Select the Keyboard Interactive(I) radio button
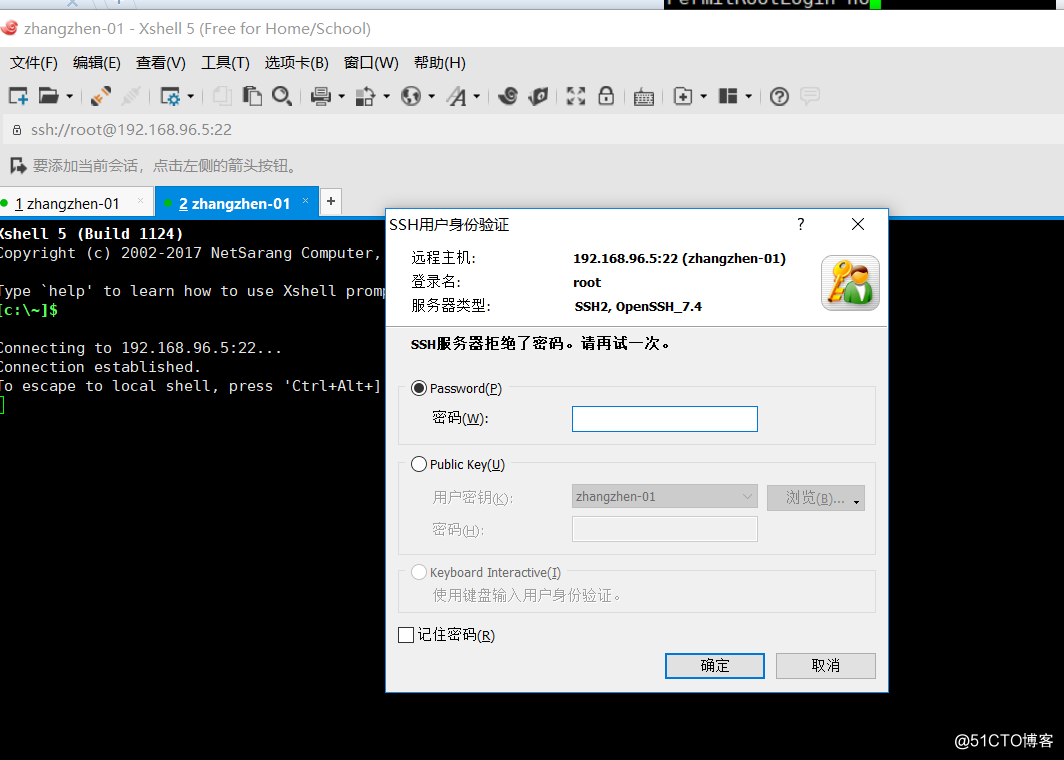The image size is (1064, 760). [419, 572]
